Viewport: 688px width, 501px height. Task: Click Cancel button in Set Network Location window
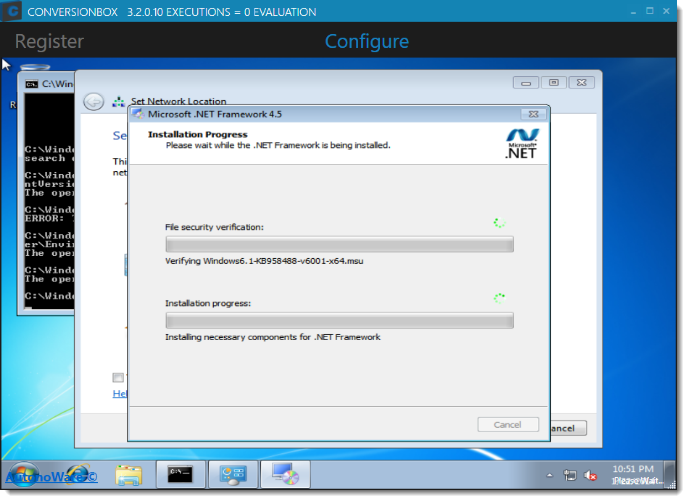[568, 428]
